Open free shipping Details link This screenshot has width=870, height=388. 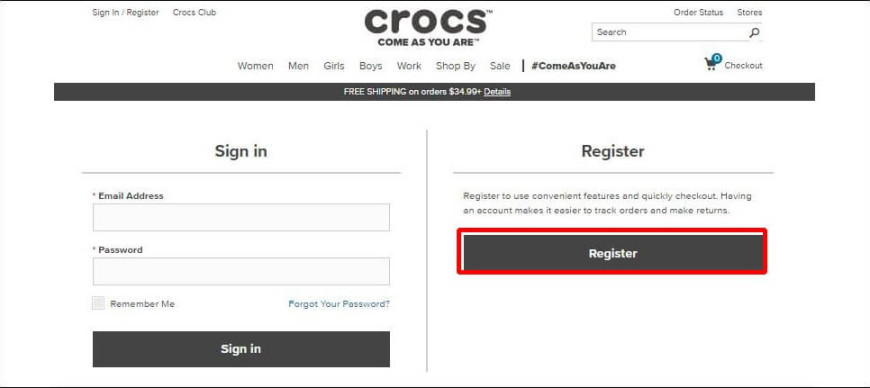pyautogui.click(x=497, y=92)
